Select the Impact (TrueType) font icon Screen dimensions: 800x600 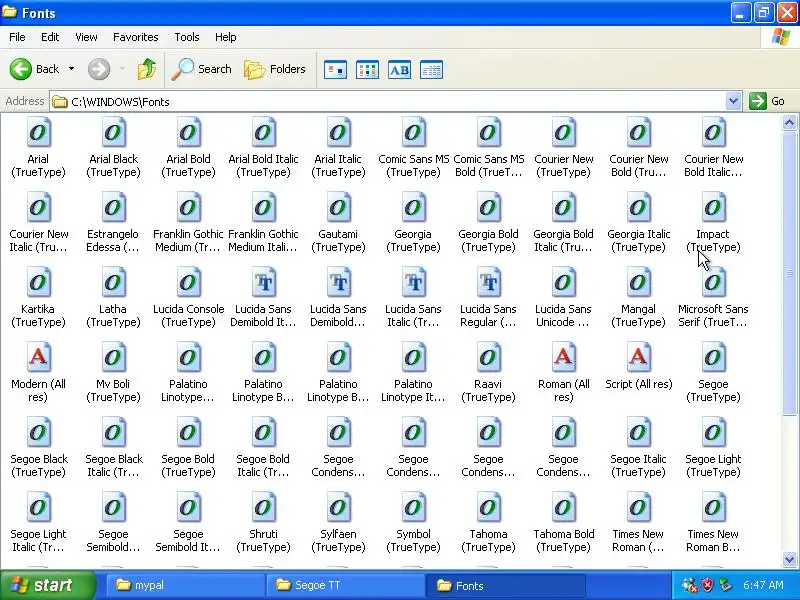(x=713, y=208)
